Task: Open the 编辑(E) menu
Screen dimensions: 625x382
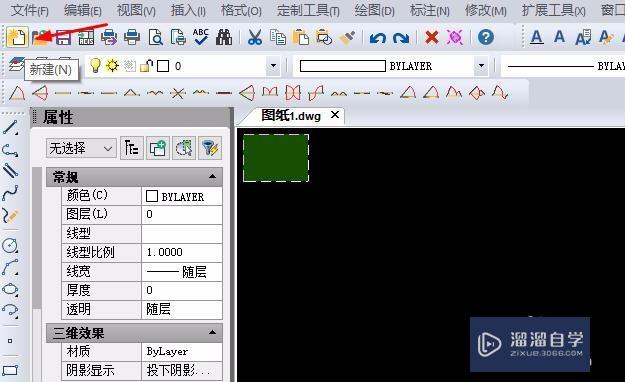Action: coord(83,10)
